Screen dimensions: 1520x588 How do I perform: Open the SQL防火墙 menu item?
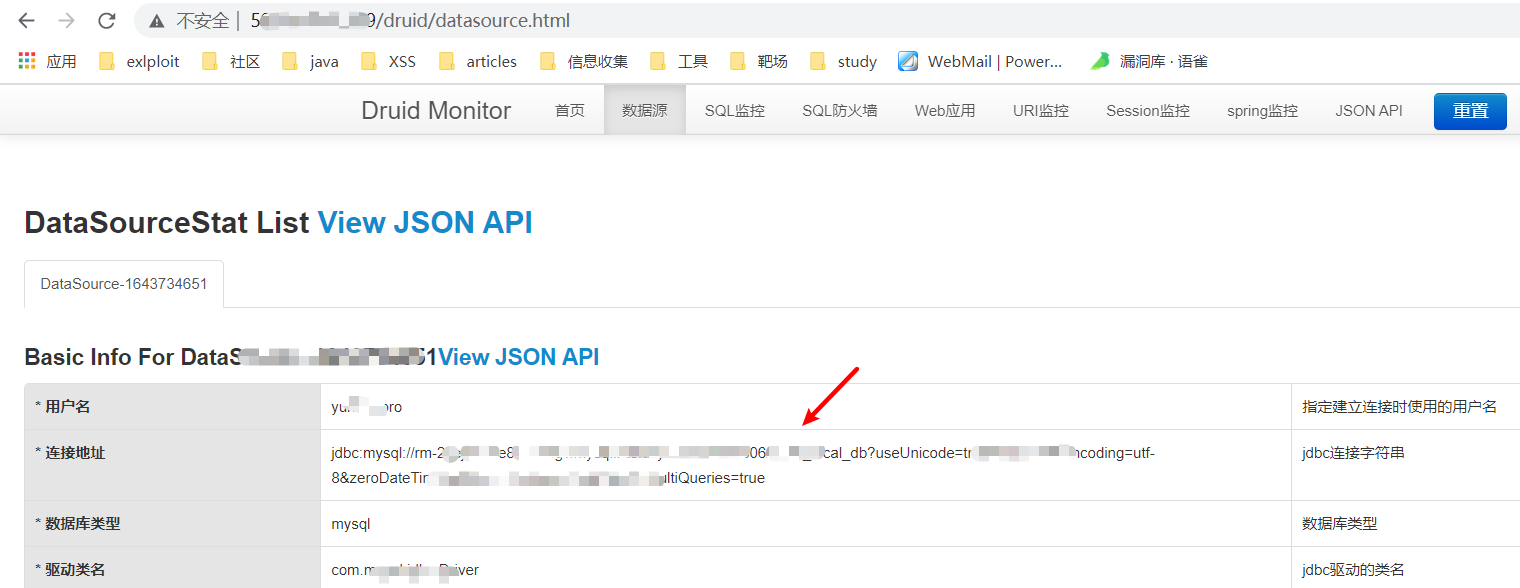tap(840, 110)
